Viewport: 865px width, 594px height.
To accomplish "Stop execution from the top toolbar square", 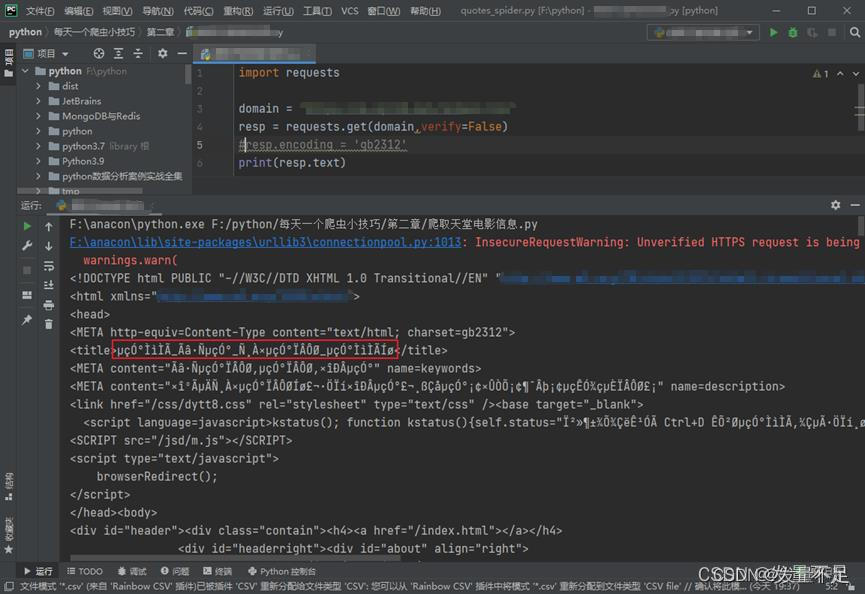I will [x=831, y=33].
